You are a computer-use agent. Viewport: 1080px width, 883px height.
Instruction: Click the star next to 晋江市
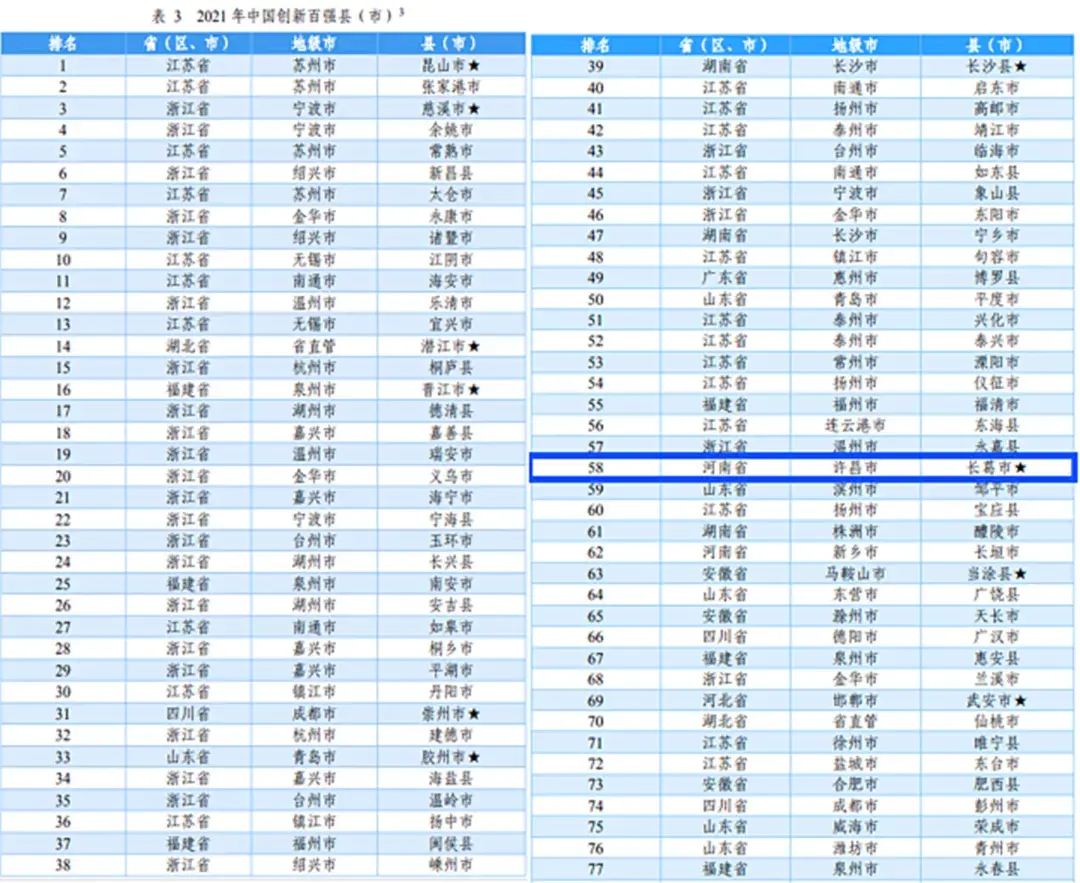point(475,389)
